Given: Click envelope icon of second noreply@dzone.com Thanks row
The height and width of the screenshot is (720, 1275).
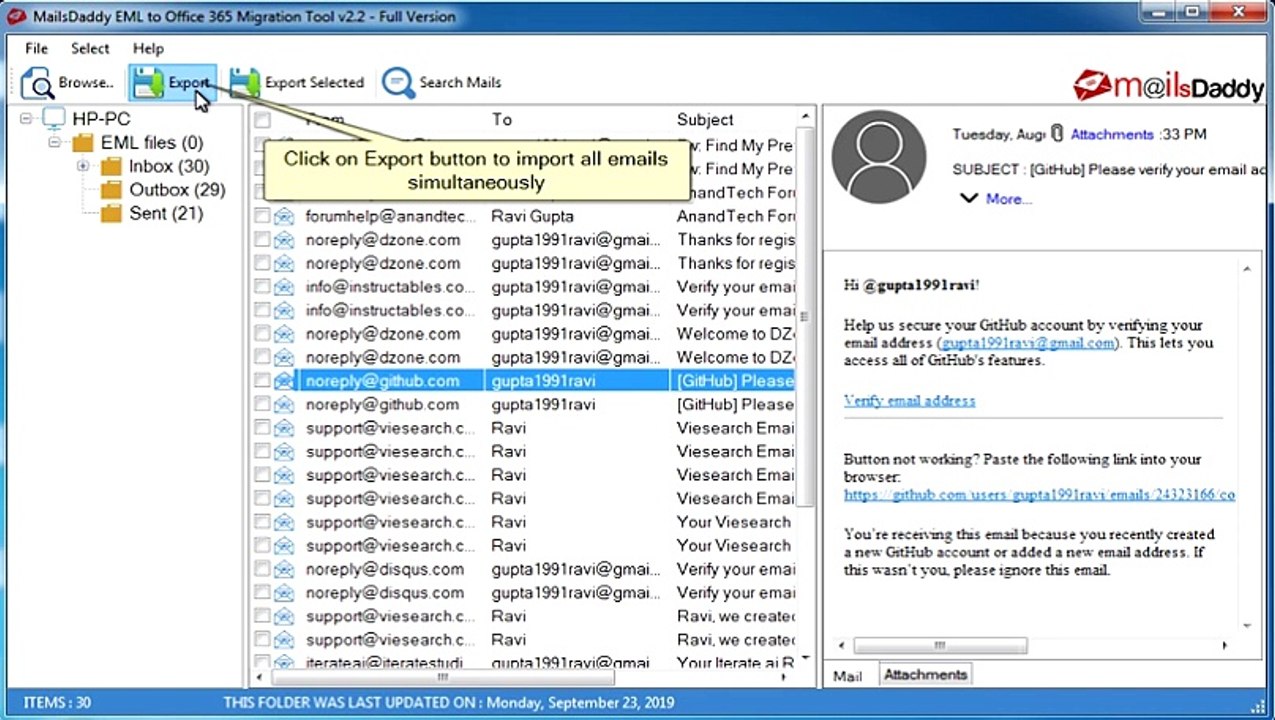Looking at the screenshot, I should click(284, 263).
